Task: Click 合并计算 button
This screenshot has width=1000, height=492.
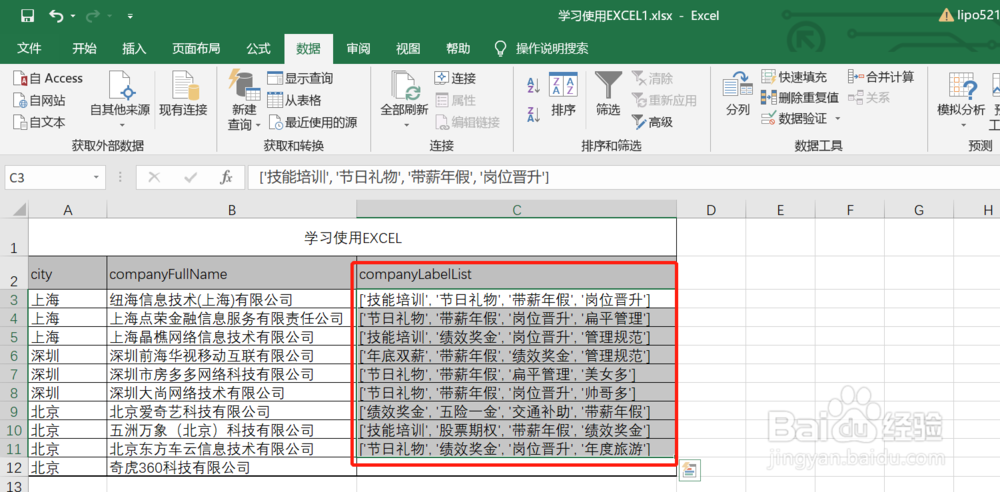Action: click(881, 77)
